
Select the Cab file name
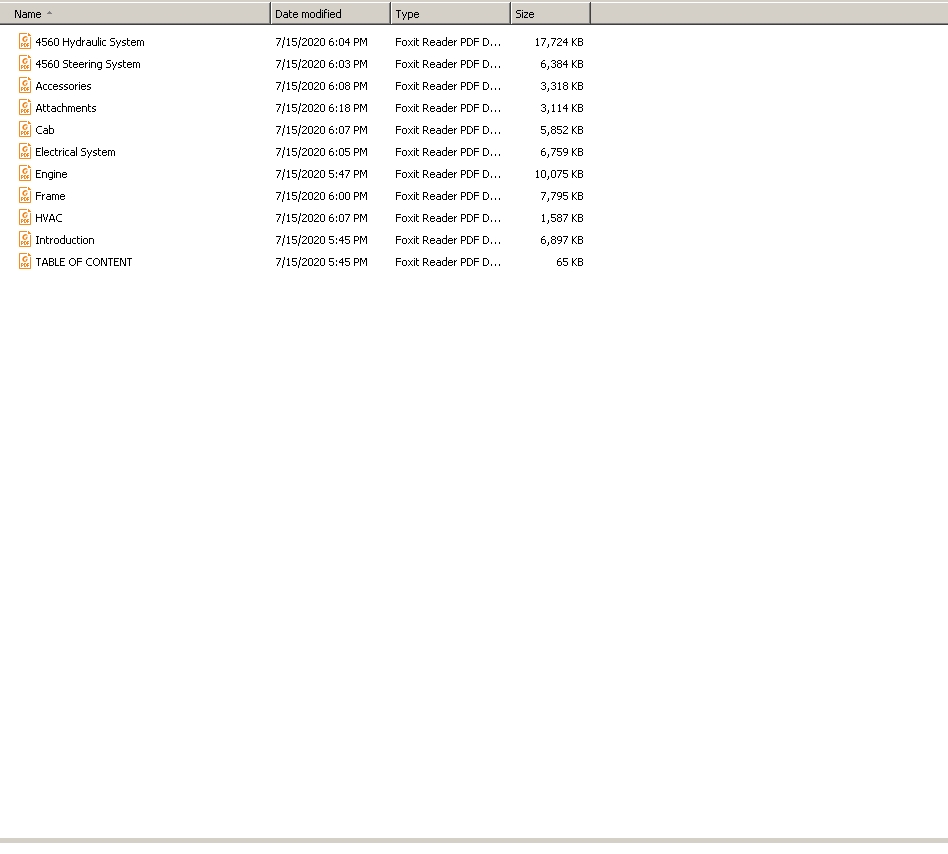45,130
